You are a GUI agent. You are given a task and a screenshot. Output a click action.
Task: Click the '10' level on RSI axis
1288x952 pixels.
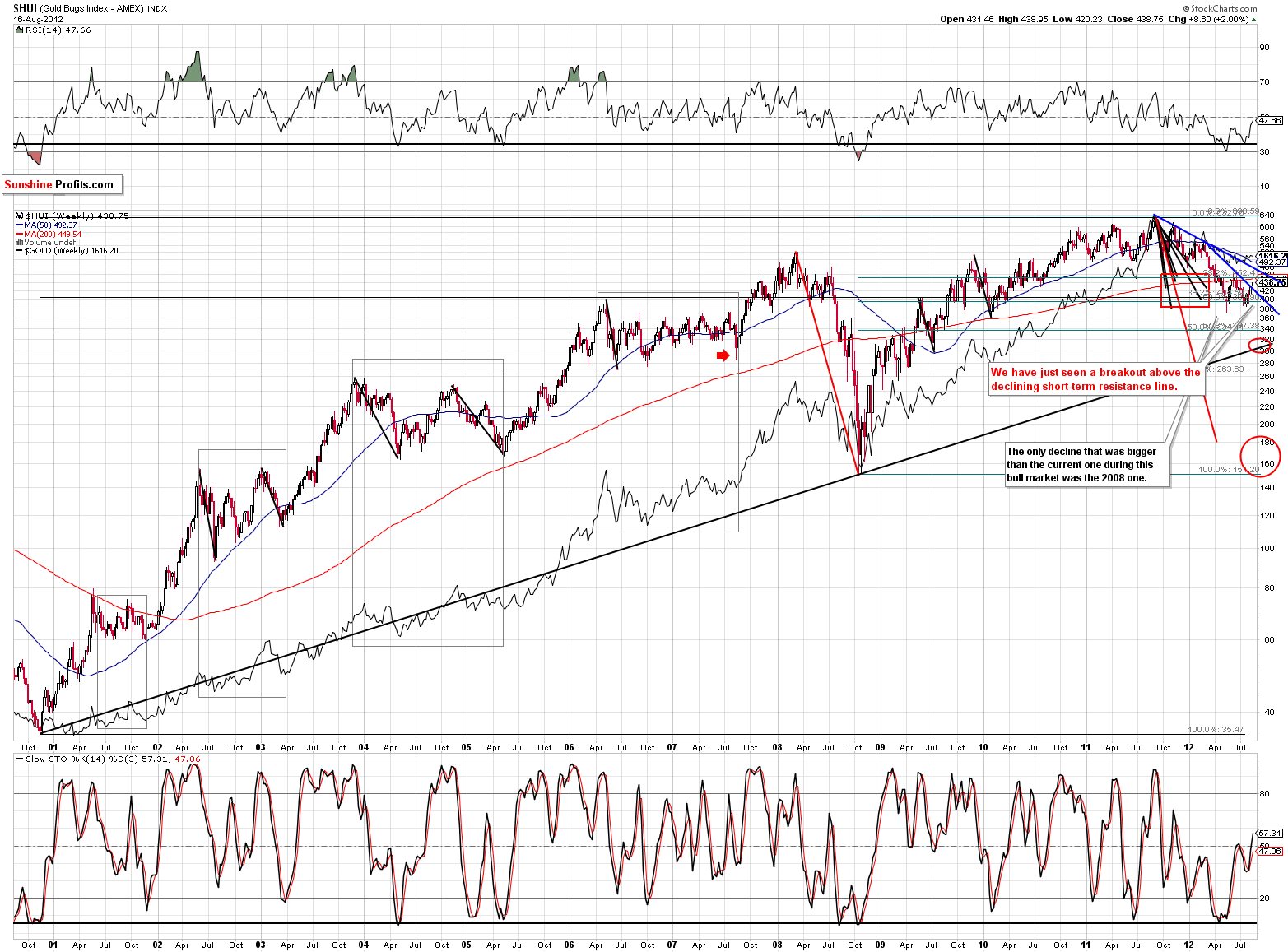coord(1265,186)
